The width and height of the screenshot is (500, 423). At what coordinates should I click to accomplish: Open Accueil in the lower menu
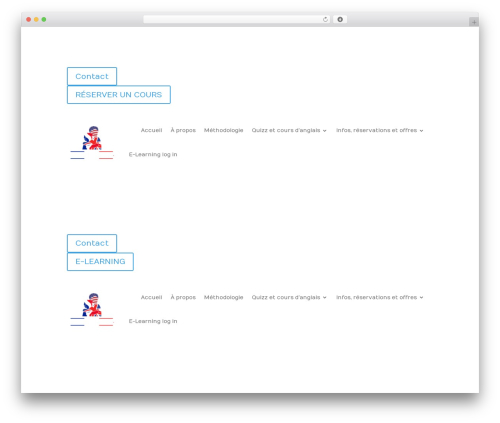(151, 297)
